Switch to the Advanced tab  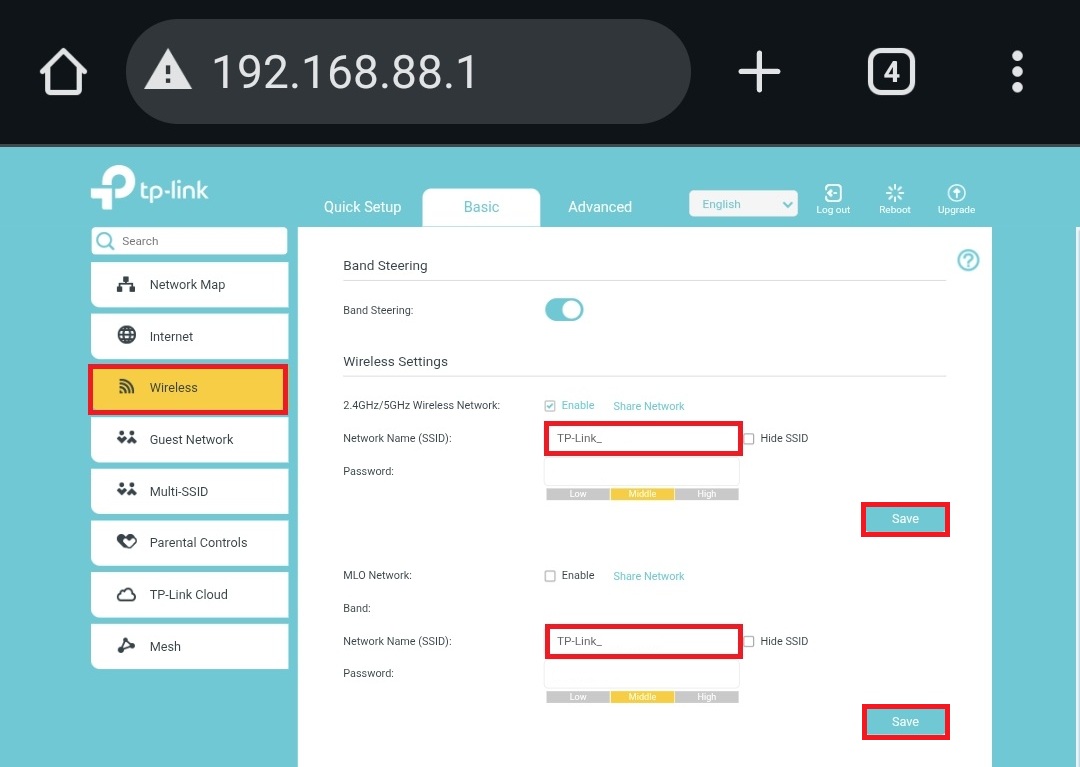(x=600, y=207)
